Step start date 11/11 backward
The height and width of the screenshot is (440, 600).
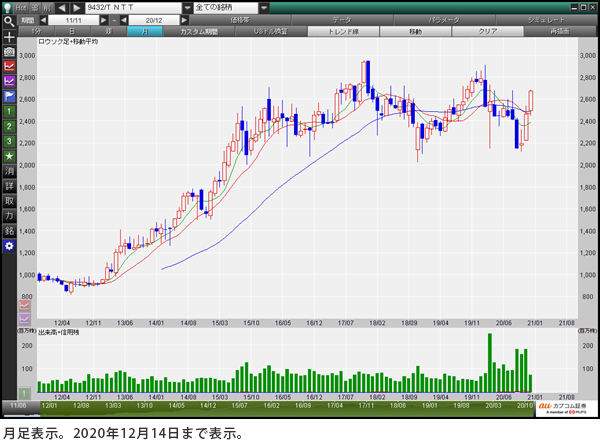tap(43, 20)
